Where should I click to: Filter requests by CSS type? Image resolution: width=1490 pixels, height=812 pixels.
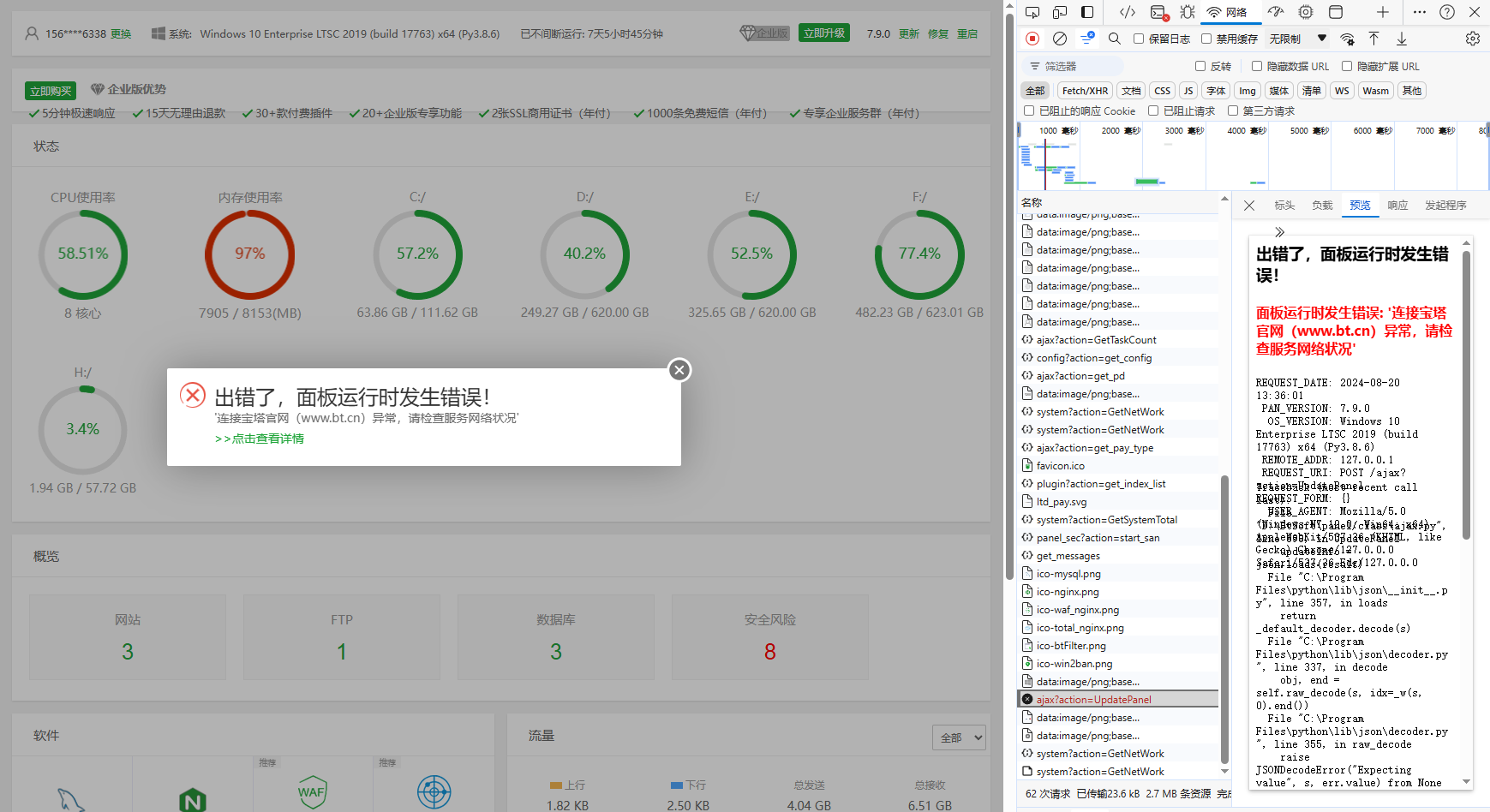click(1162, 91)
